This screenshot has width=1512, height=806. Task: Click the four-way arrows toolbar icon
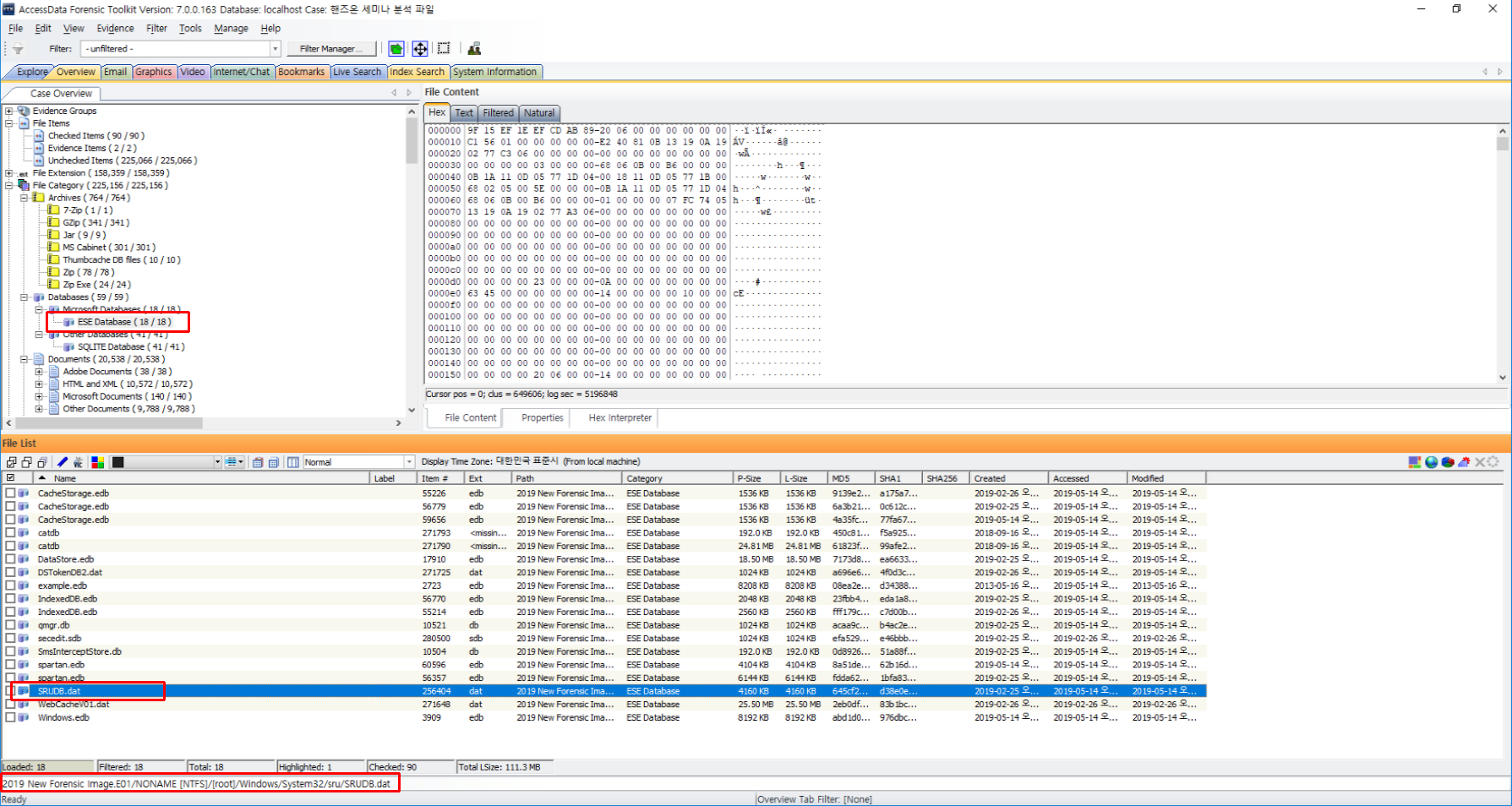coord(419,49)
